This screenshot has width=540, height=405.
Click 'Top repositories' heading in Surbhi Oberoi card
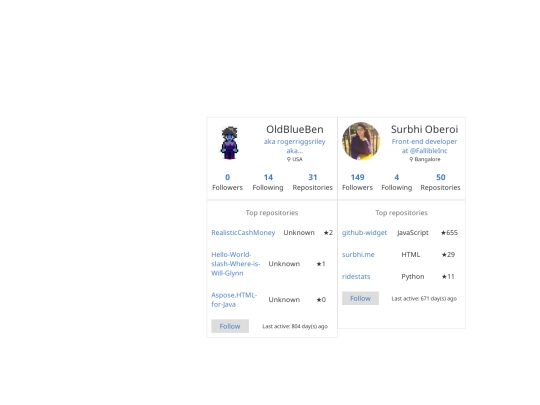tap(402, 213)
